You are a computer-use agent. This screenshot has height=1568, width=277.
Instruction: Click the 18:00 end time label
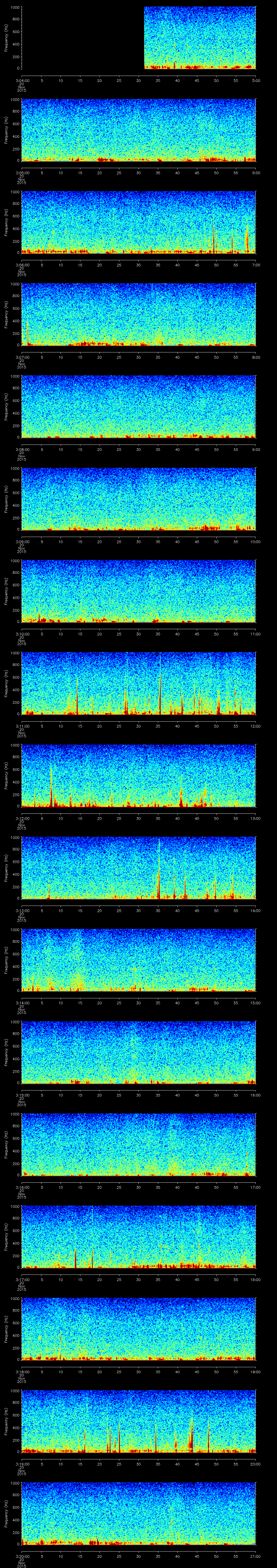[255, 1279]
